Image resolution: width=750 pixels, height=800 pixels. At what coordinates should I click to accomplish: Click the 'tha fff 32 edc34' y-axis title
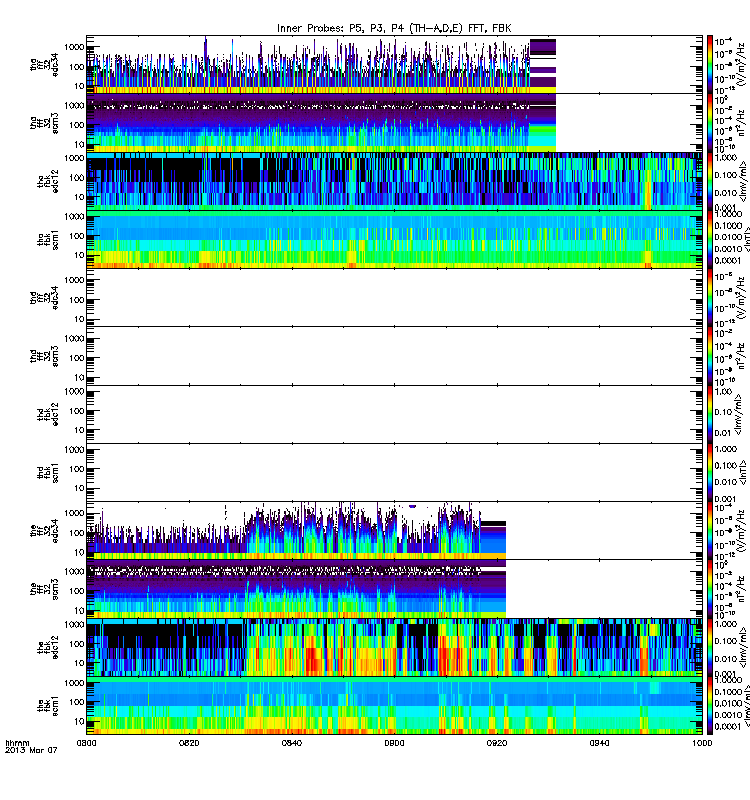click(44, 65)
